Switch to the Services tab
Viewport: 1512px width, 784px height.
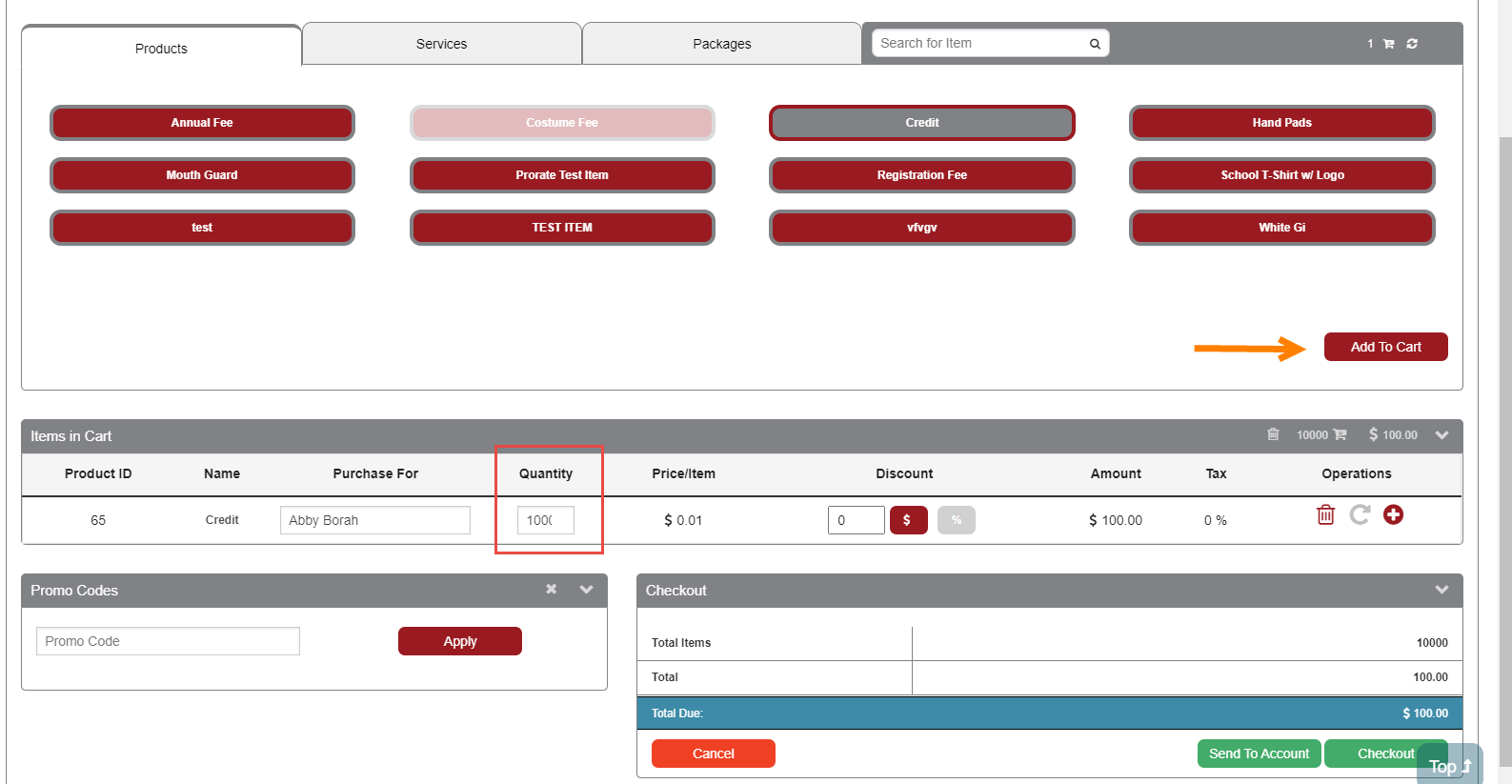441,44
